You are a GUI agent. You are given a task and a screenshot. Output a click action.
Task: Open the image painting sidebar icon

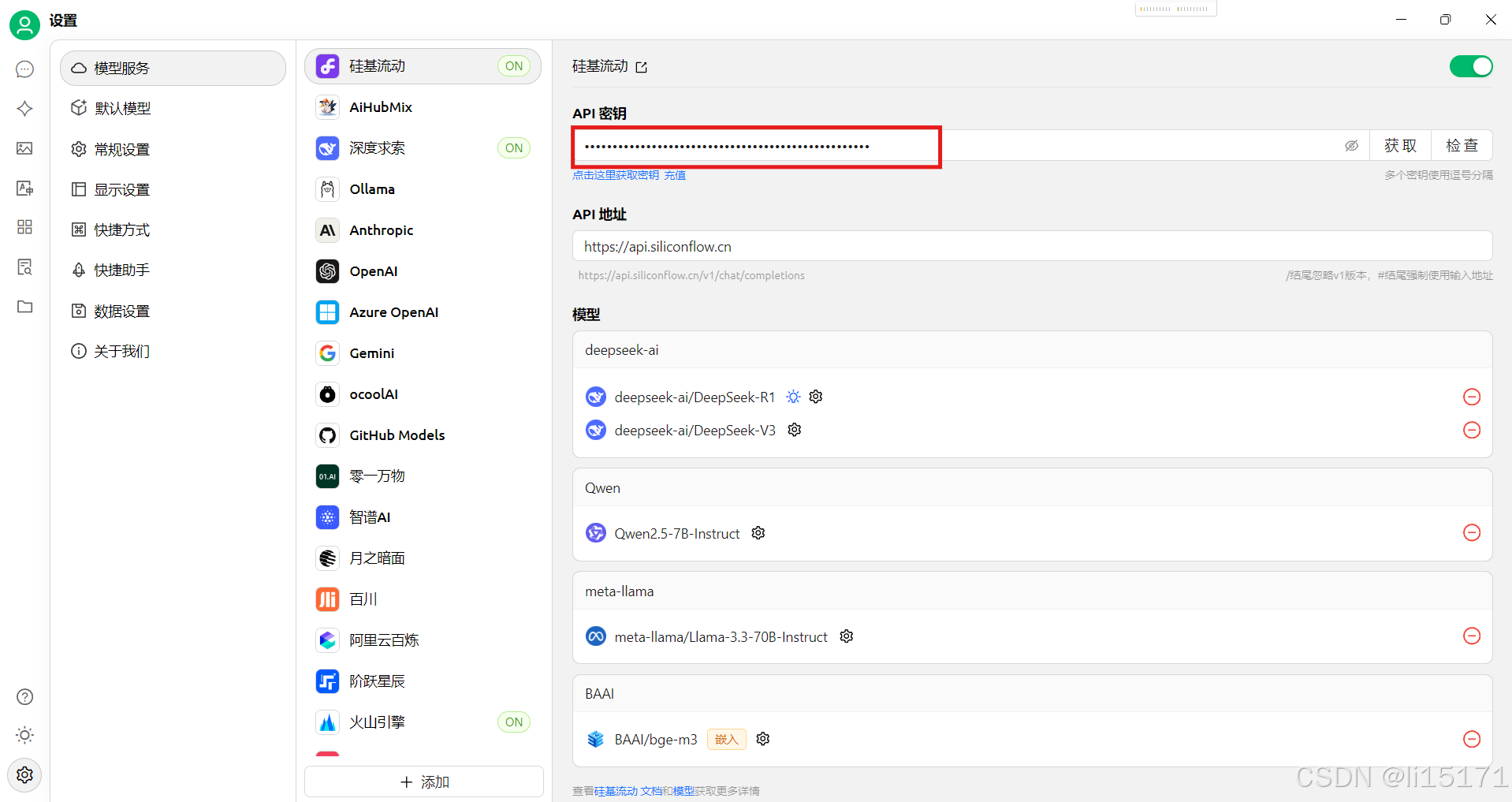24,148
